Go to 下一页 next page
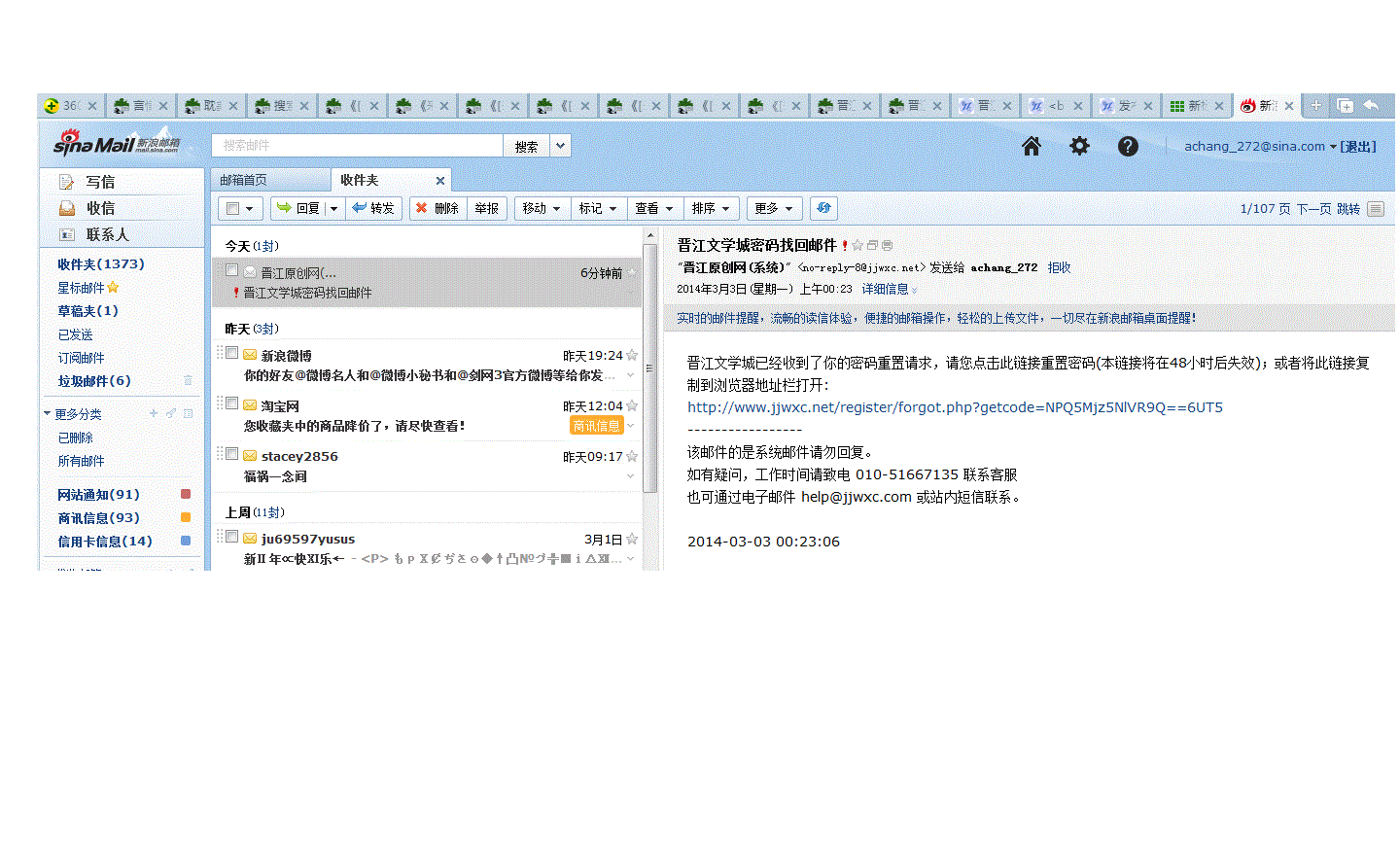The image size is (1400, 841). coord(1313,208)
